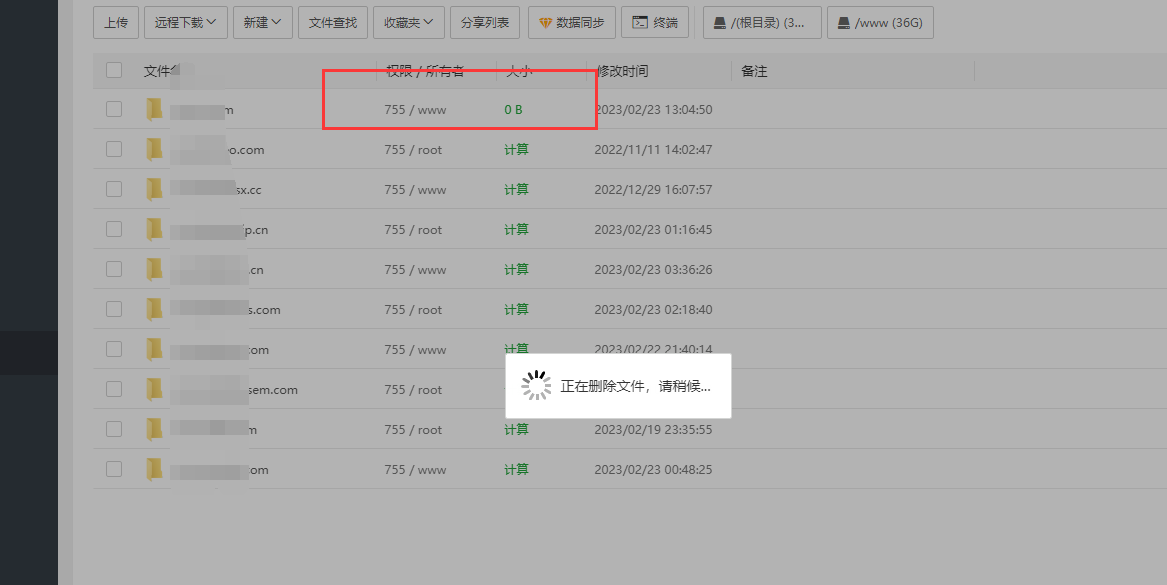Screen dimensions: 1167x585
Task: Open folder icon in row dated 2023/02/19 23:35:55
Action: [x=154, y=429]
